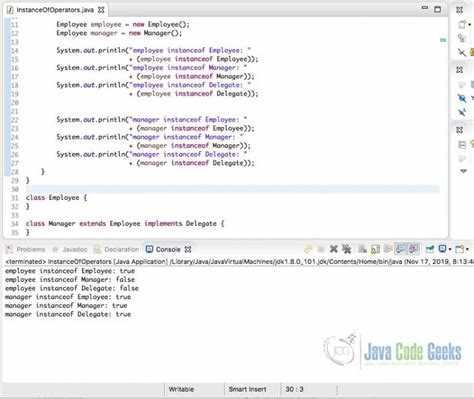Restore the top minimized view stack
This screenshot has width=474, height=399.
[460, 10]
